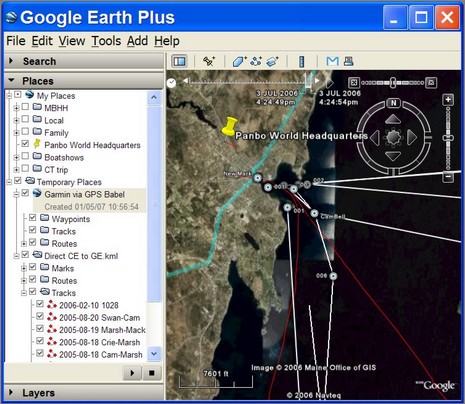
Task: Open the Ruler measuring tool
Action: pyautogui.click(x=302, y=61)
